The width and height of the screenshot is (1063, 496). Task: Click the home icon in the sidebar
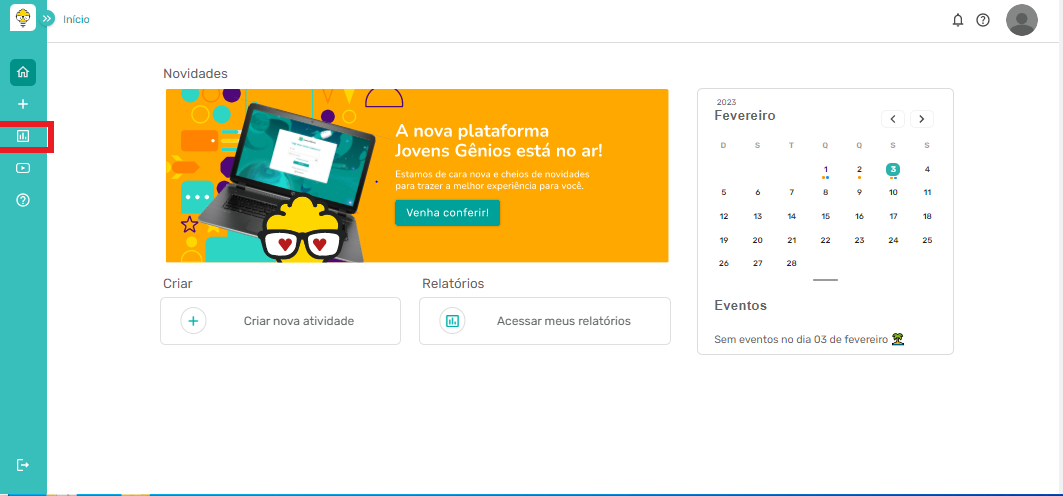(23, 72)
